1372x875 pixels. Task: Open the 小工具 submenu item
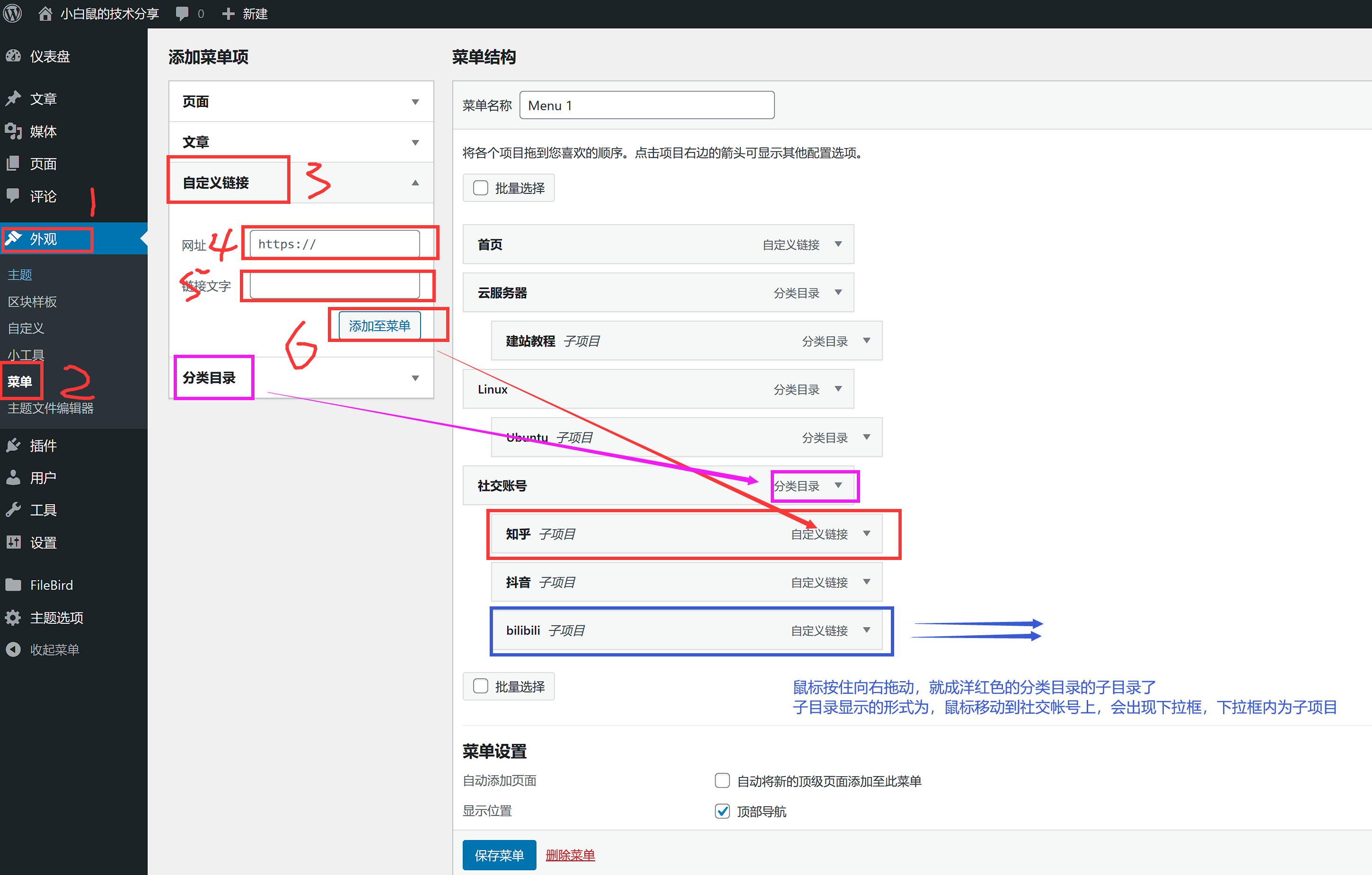[x=26, y=355]
